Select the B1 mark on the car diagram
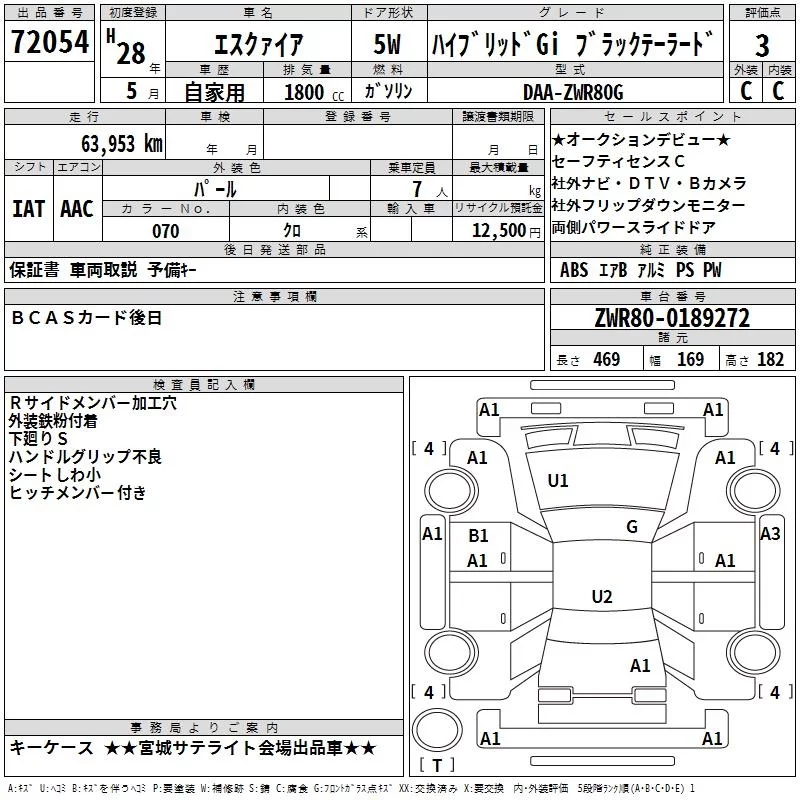Screen dimensions: 800x800 478,536
